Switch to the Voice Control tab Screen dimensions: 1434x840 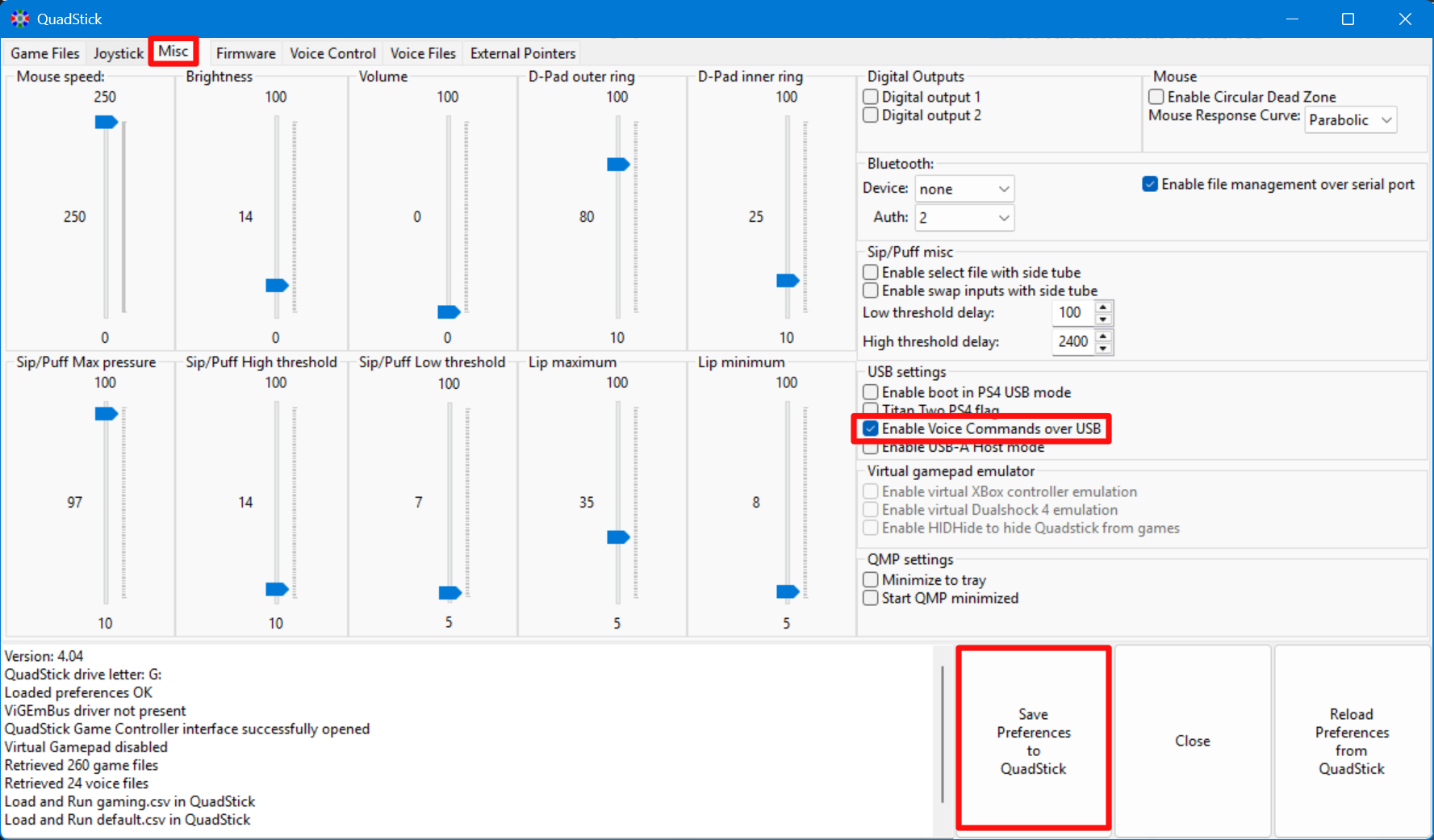tap(332, 53)
